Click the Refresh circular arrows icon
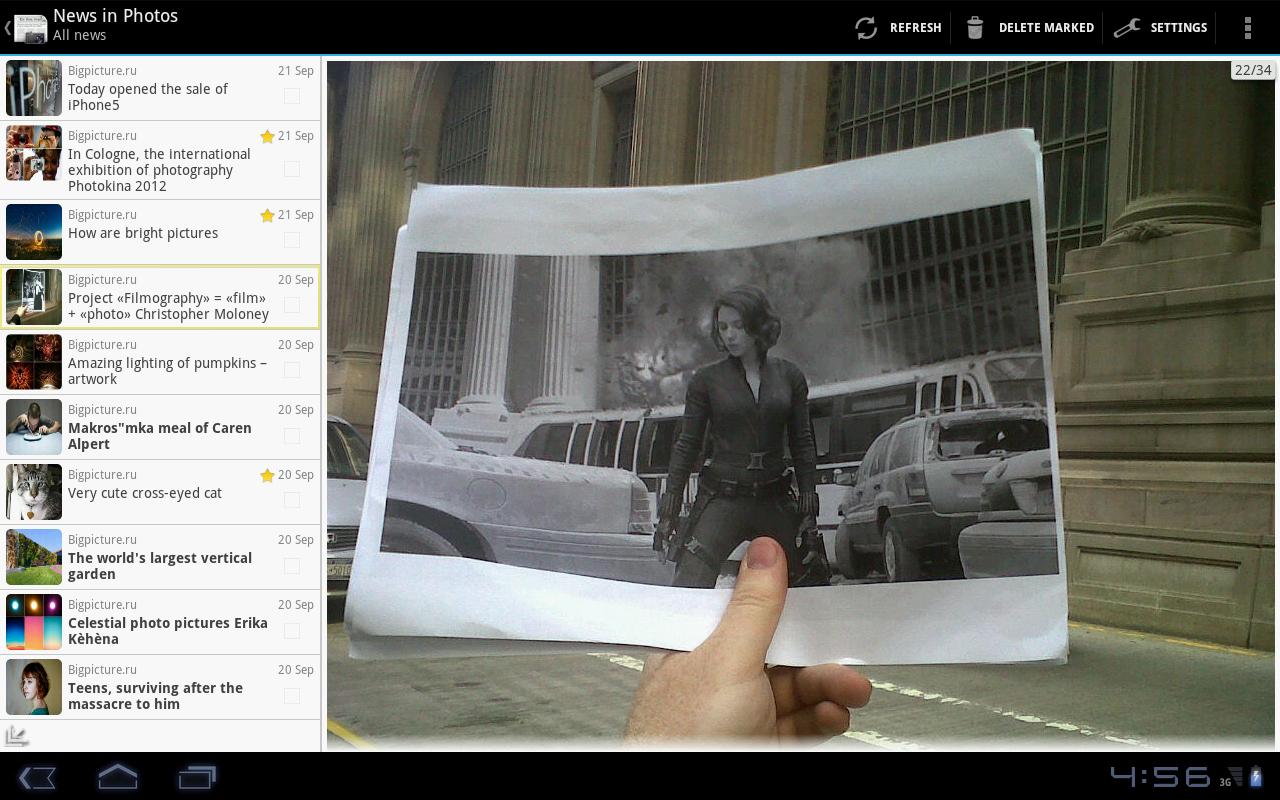 point(866,28)
